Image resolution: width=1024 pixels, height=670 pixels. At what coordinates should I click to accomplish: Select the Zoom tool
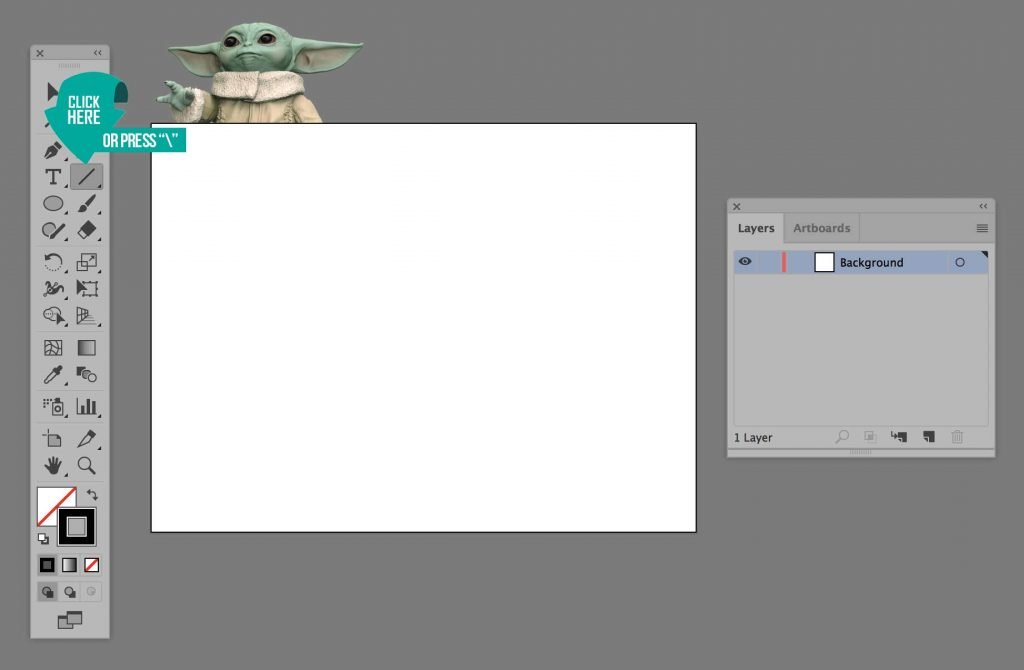86,466
